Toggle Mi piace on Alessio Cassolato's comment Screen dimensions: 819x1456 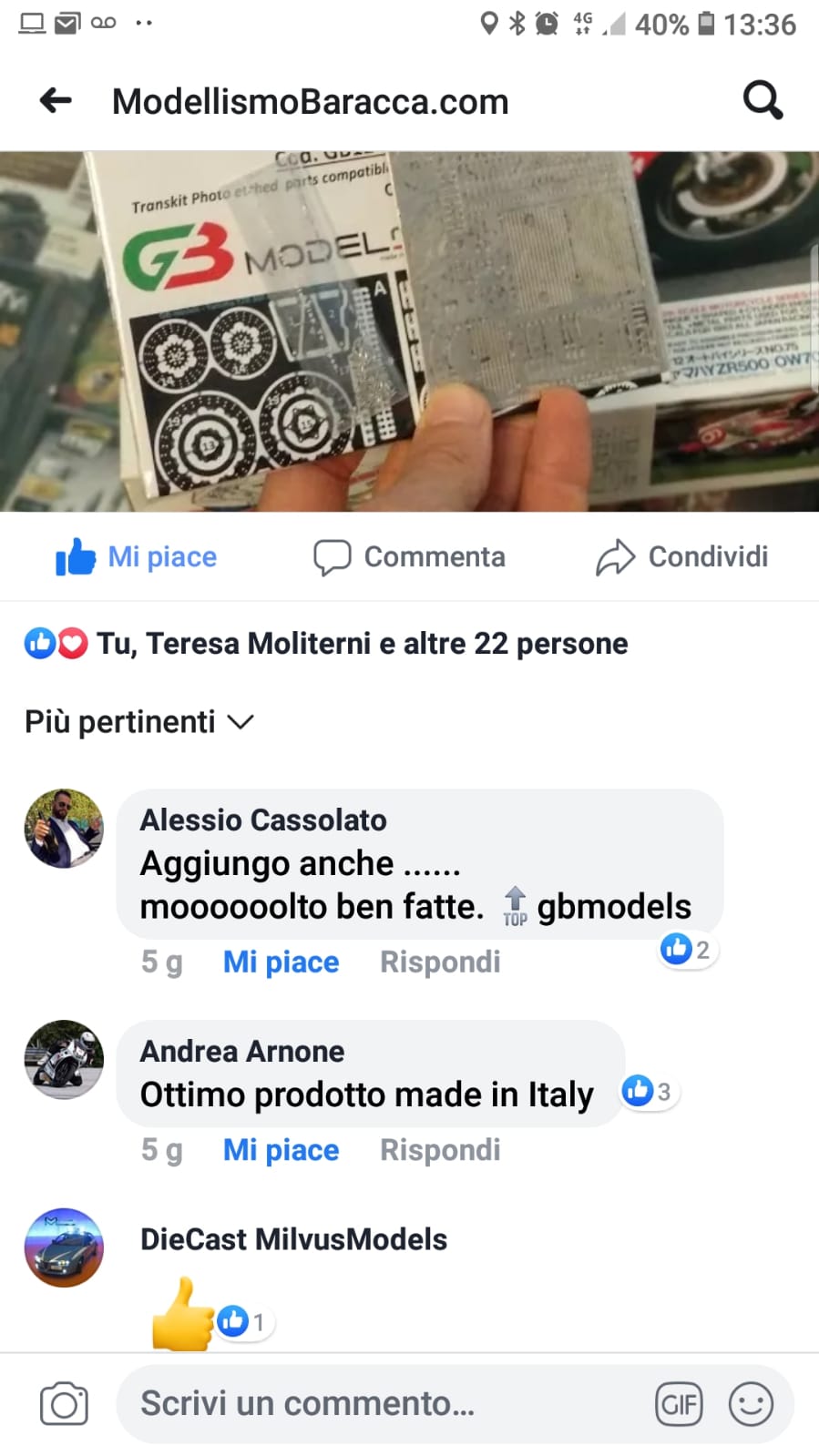(x=281, y=962)
